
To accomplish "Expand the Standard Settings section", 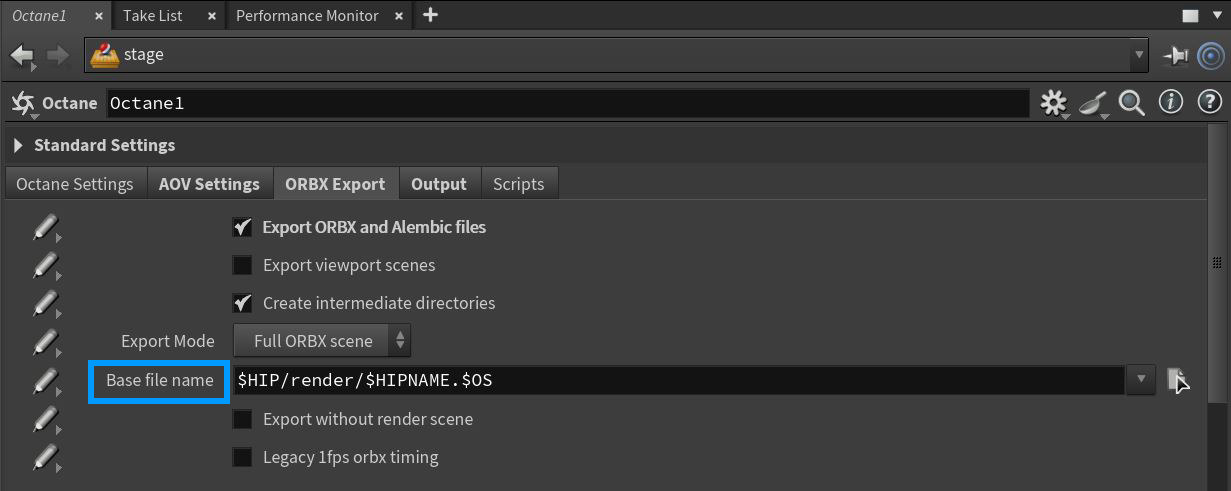I will (x=19, y=146).
